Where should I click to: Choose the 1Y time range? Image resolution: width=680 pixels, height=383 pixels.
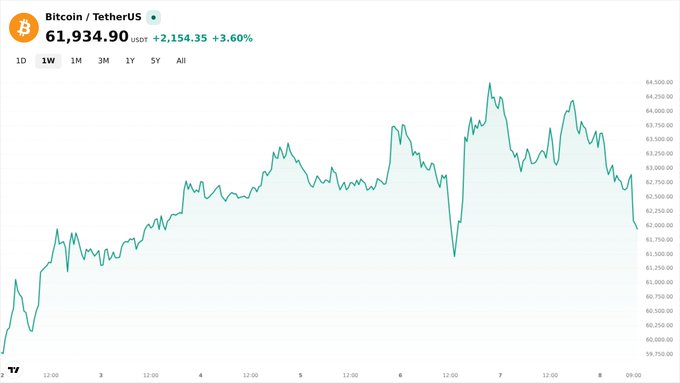pos(130,61)
